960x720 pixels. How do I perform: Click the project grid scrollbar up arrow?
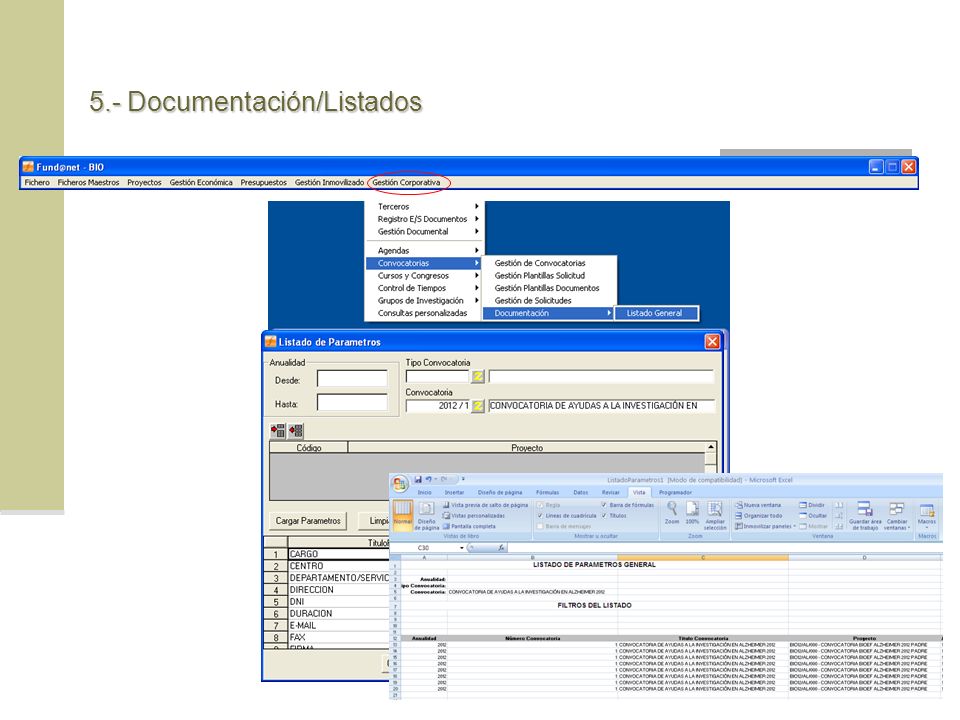coord(710,447)
